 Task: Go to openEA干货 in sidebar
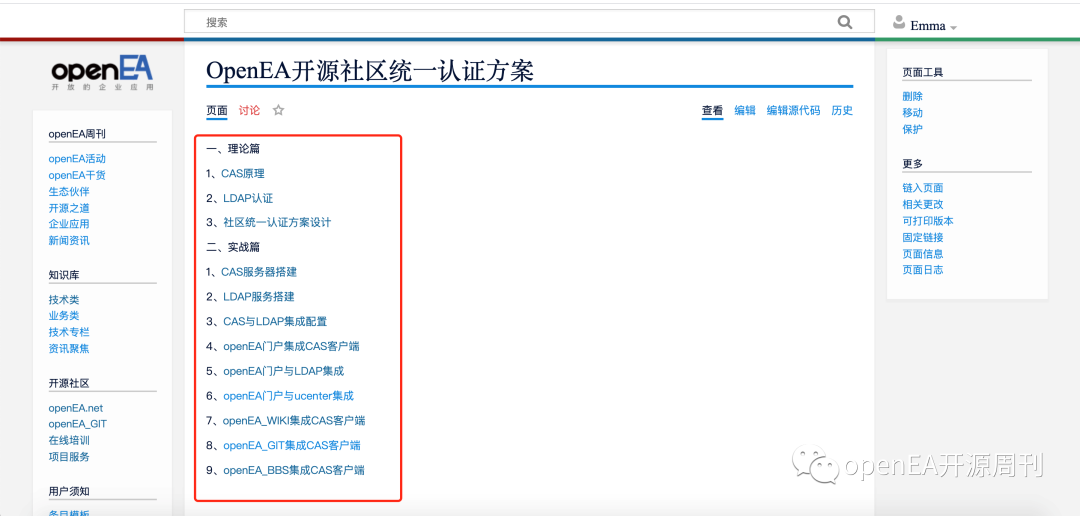pyautogui.click(x=77, y=176)
